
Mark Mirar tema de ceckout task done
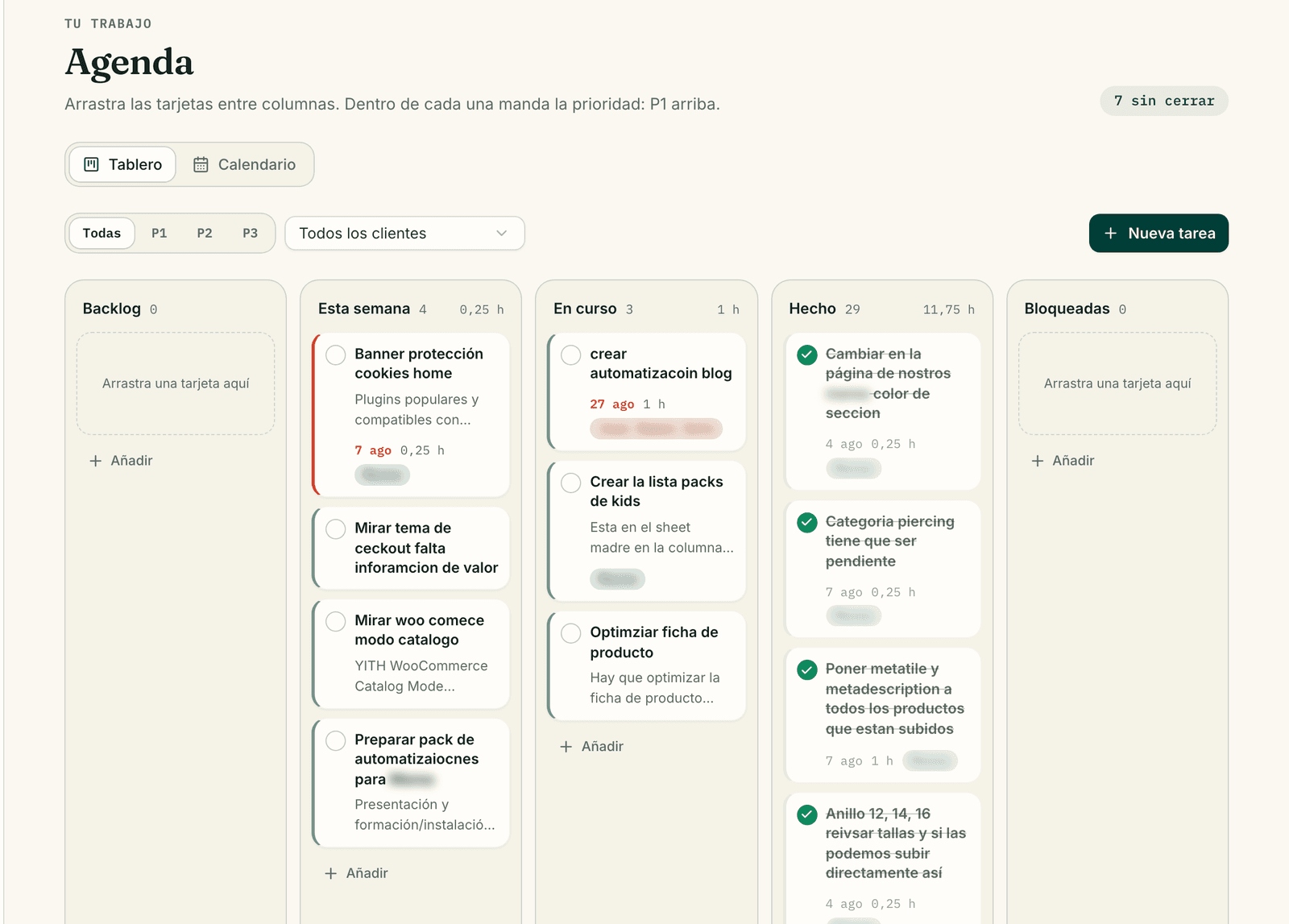coord(336,529)
